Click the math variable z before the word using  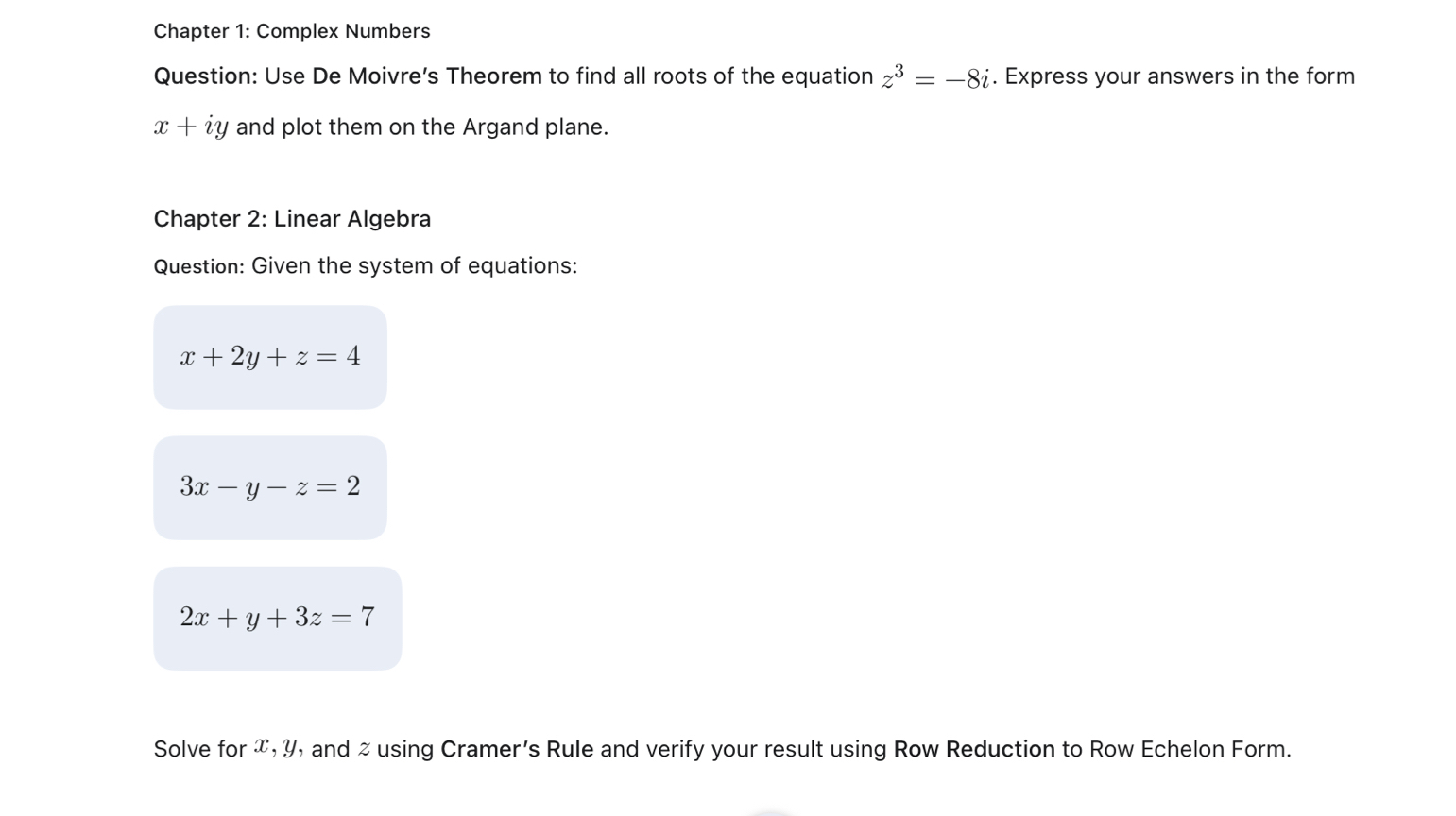point(364,750)
